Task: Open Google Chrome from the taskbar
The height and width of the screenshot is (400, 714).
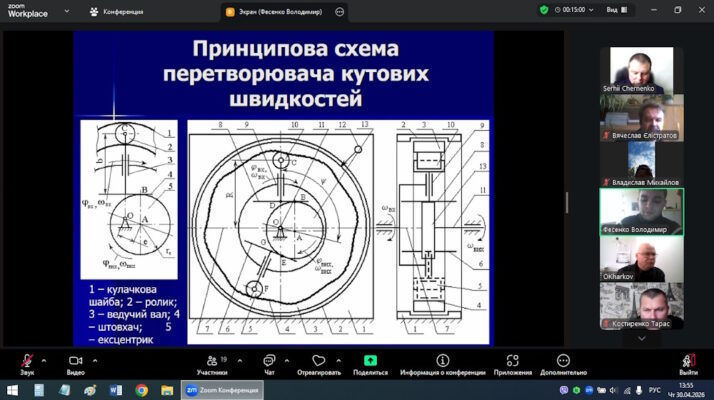Action: [142, 390]
